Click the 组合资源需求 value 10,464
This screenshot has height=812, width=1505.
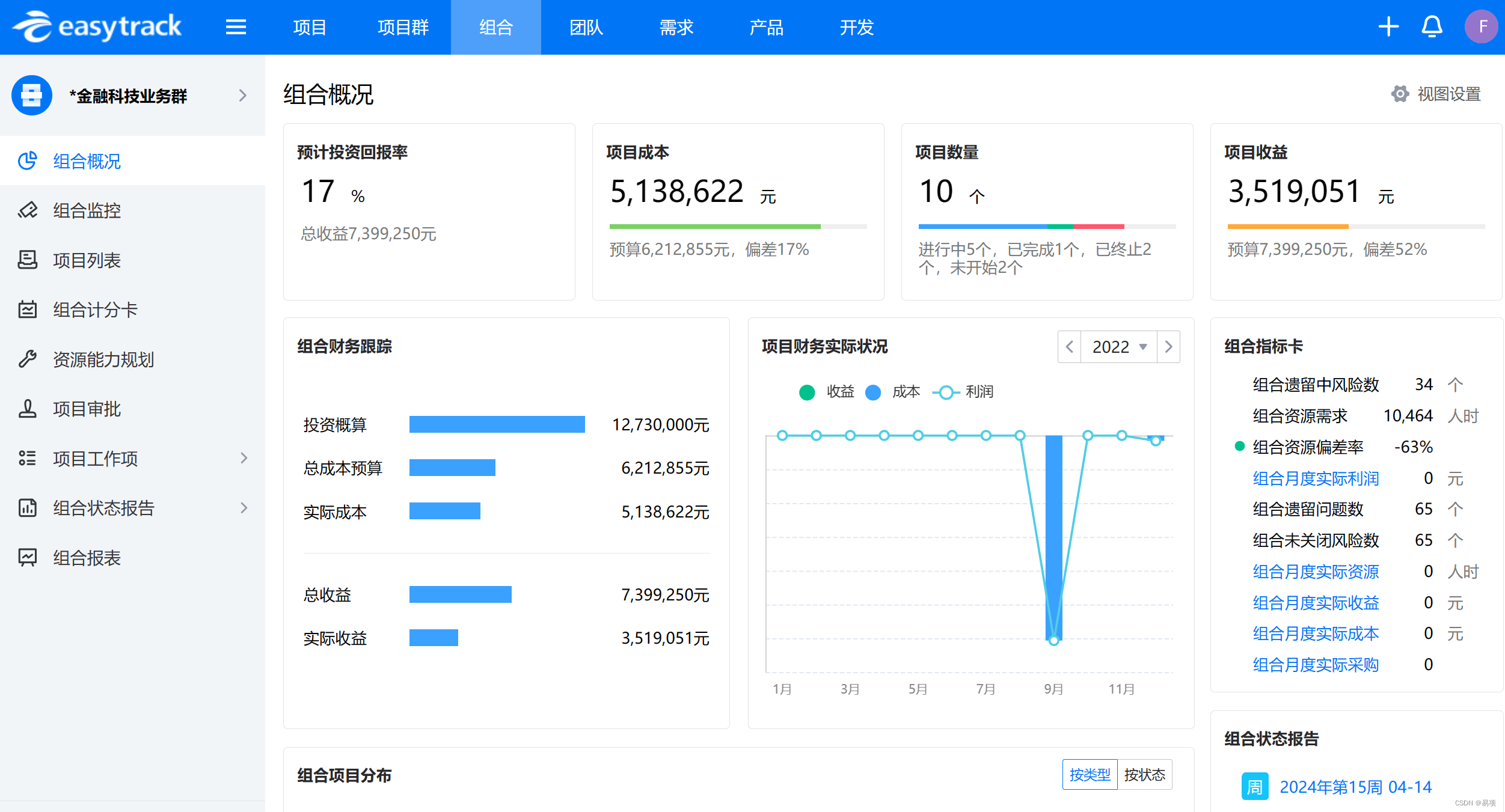pyautogui.click(x=1408, y=416)
